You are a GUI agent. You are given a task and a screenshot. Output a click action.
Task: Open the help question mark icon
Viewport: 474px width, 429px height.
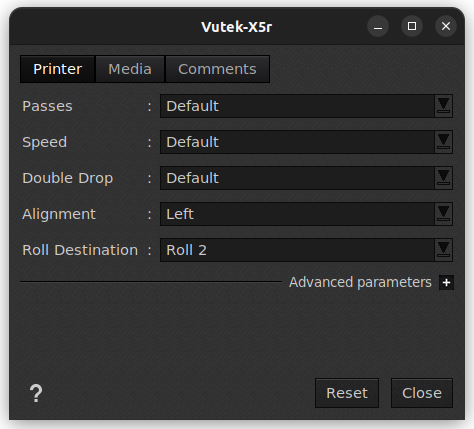tap(36, 393)
